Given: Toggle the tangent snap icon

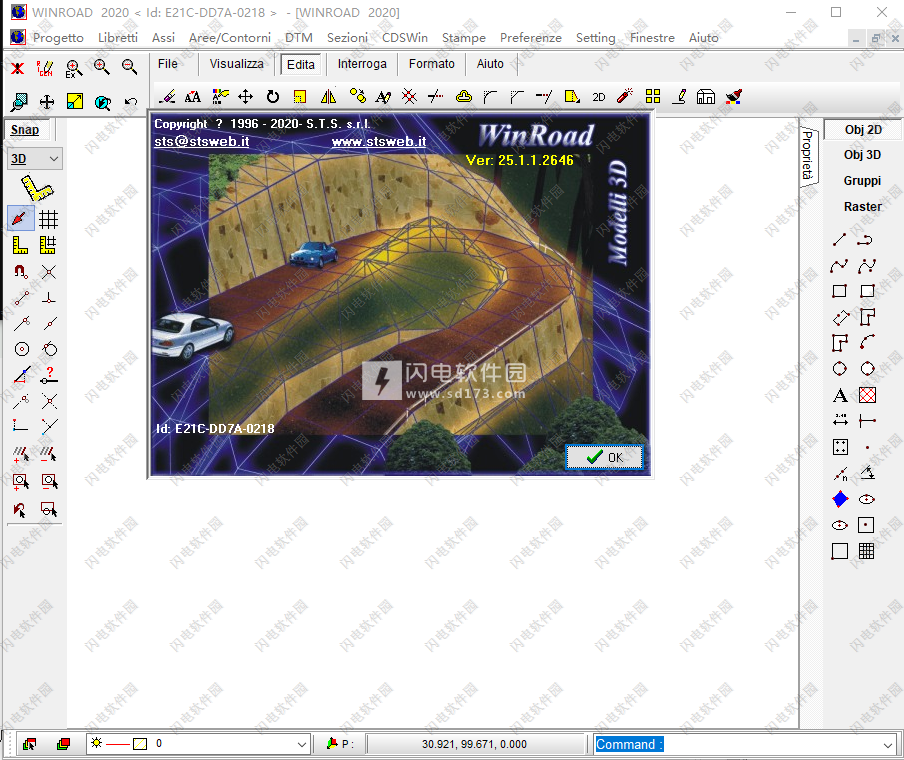Looking at the screenshot, I should pos(50,349).
